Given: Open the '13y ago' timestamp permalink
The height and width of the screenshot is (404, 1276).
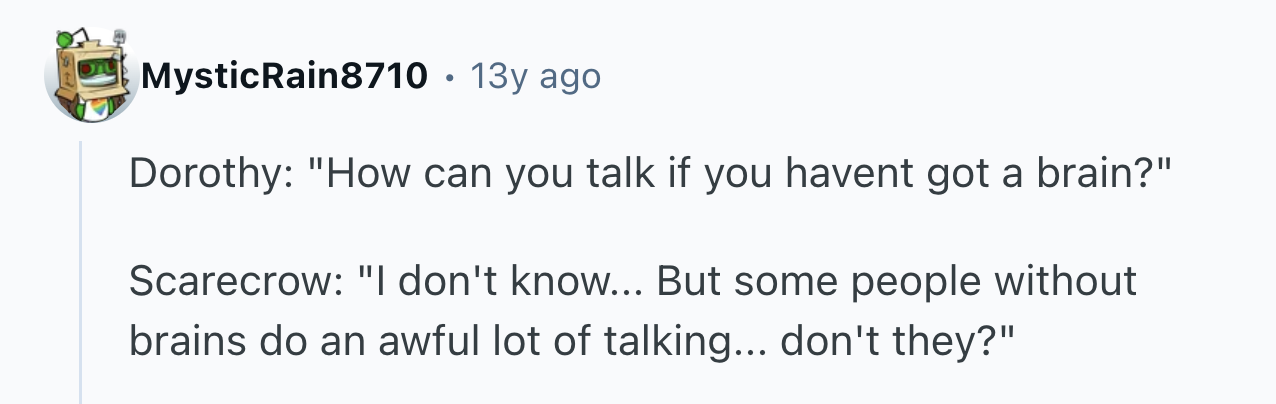Looking at the screenshot, I should (535, 76).
